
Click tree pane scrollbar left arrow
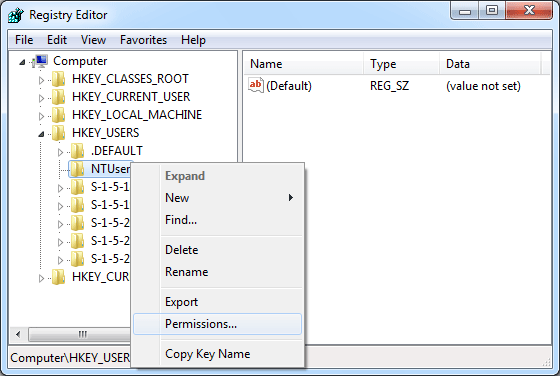(18, 334)
